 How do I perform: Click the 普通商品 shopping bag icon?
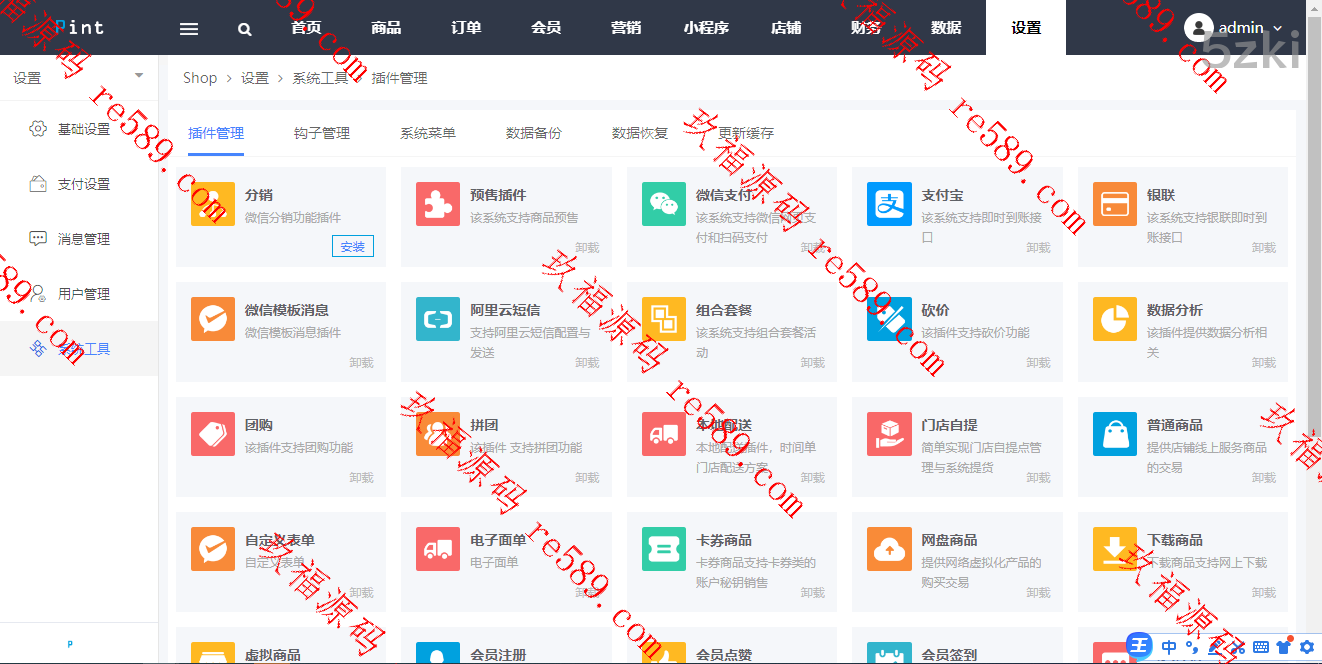coord(1115,434)
